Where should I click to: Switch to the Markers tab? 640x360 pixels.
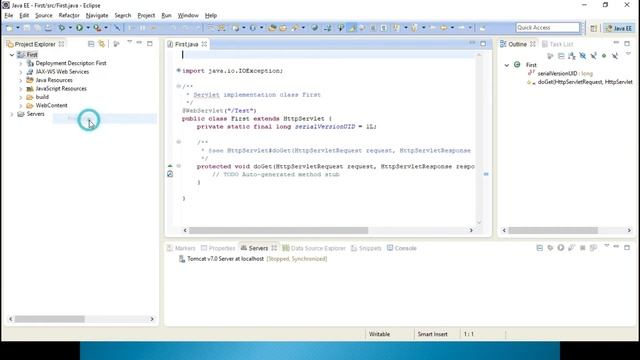pos(181,248)
